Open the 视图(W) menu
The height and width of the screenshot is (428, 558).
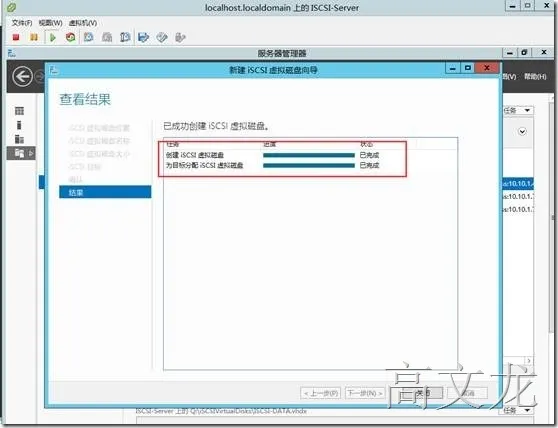point(50,23)
